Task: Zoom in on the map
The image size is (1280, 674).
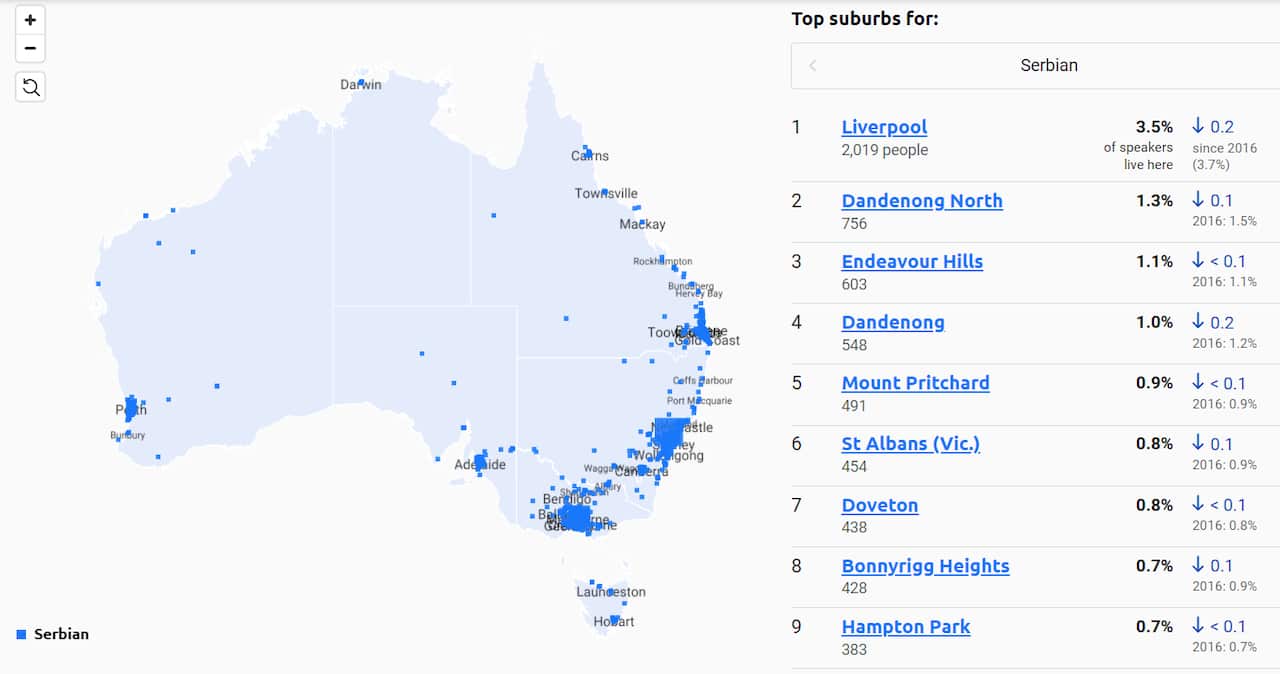Action: pyautogui.click(x=30, y=19)
